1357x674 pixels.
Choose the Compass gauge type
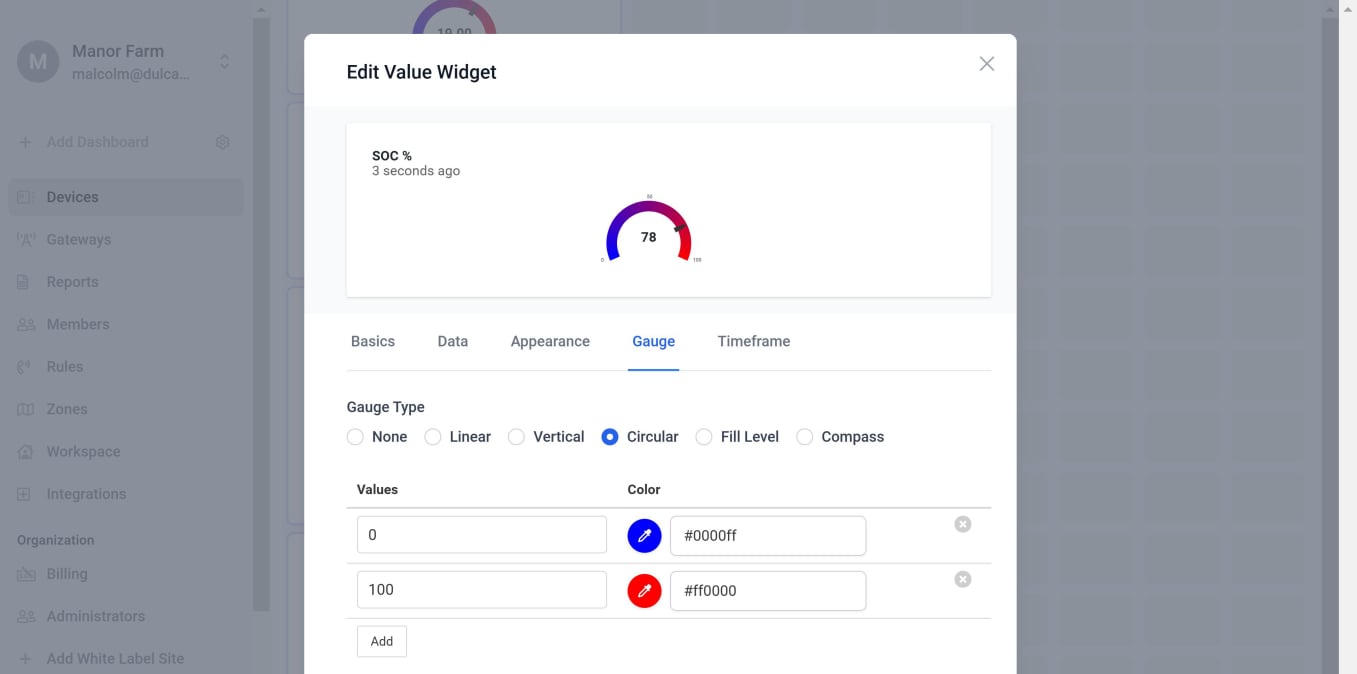point(805,436)
